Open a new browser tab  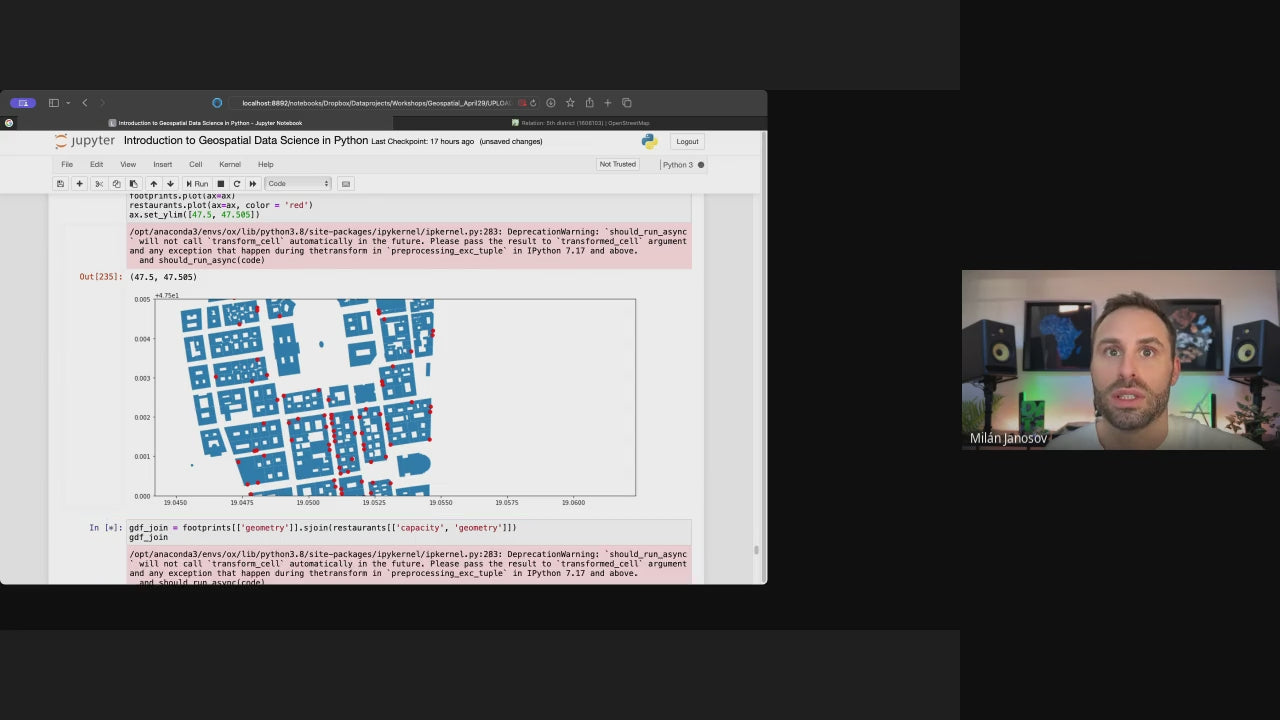[x=607, y=103]
